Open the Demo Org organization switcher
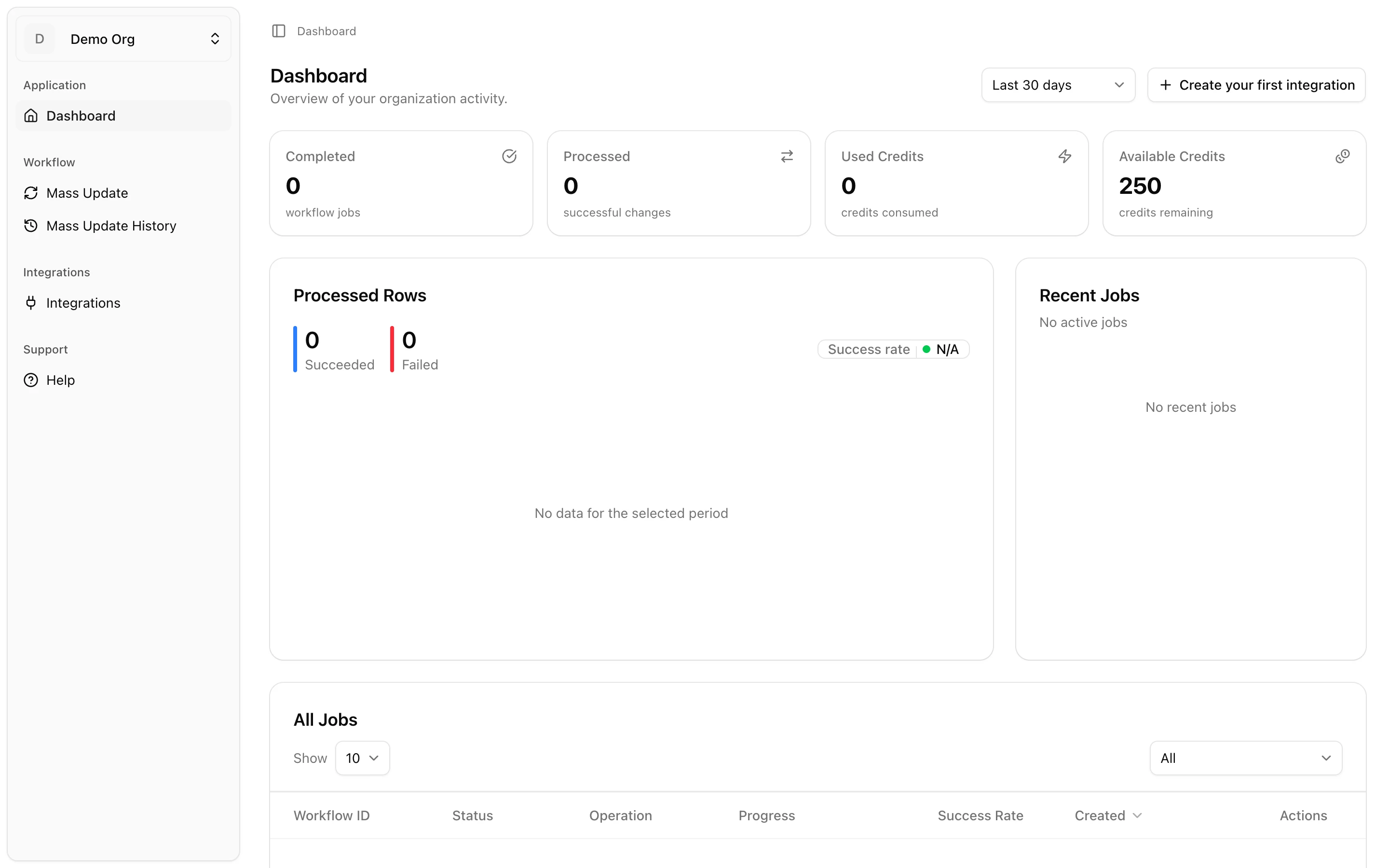Image resolution: width=1389 pixels, height=868 pixels. pyautogui.click(x=123, y=39)
